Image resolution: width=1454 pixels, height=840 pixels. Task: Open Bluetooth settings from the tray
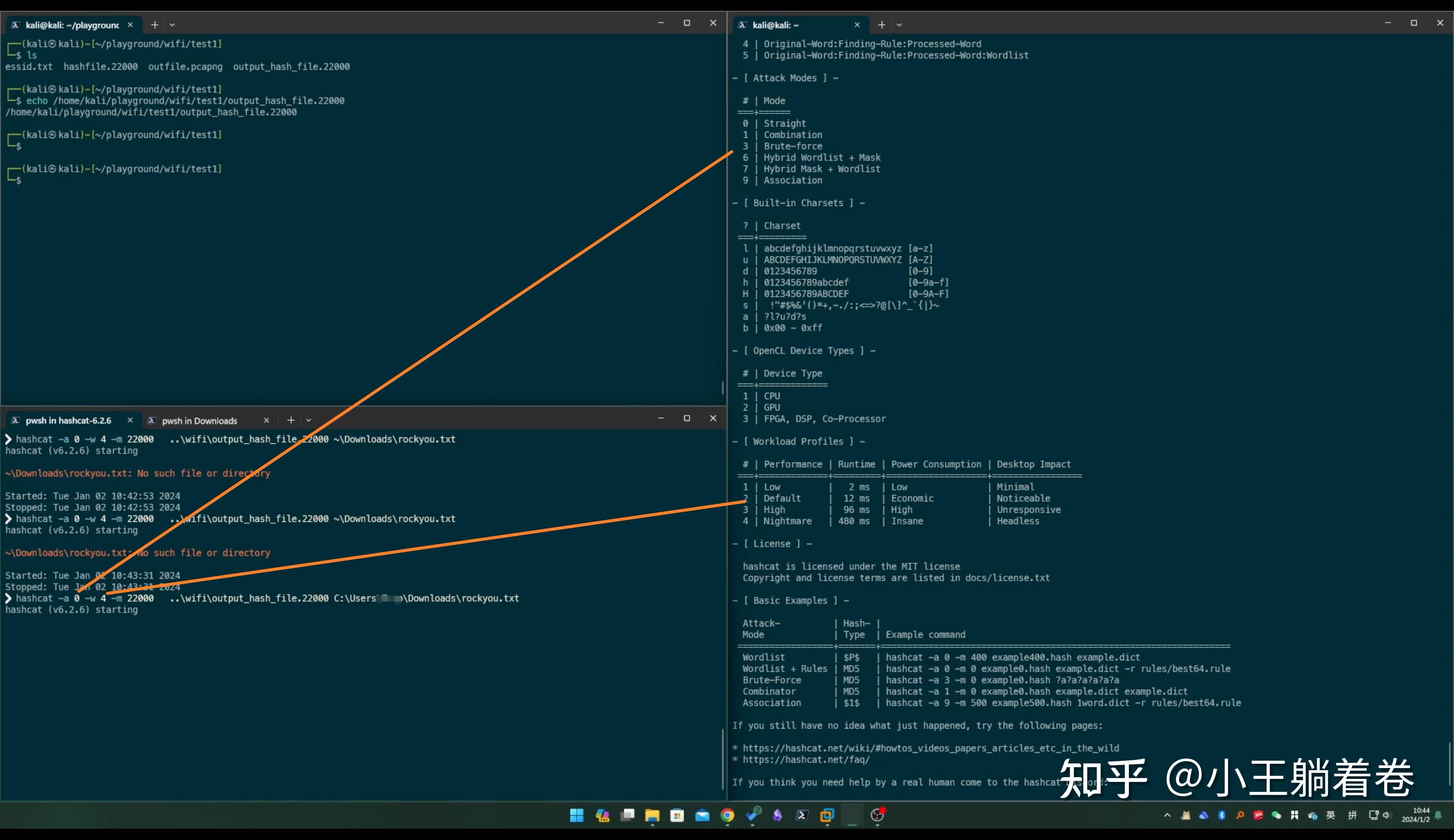pos(1222,815)
